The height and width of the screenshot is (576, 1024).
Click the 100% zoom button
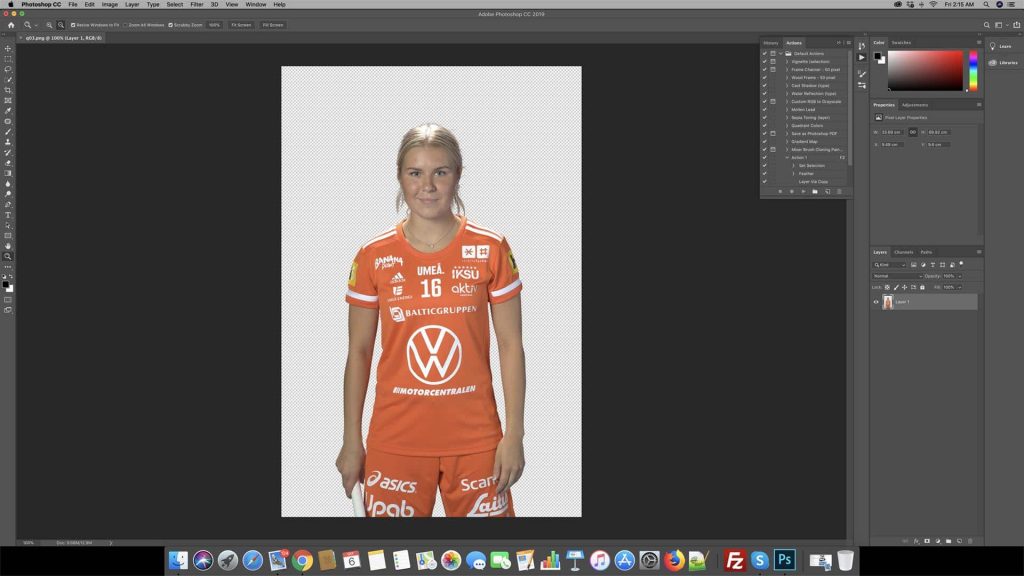coord(214,25)
